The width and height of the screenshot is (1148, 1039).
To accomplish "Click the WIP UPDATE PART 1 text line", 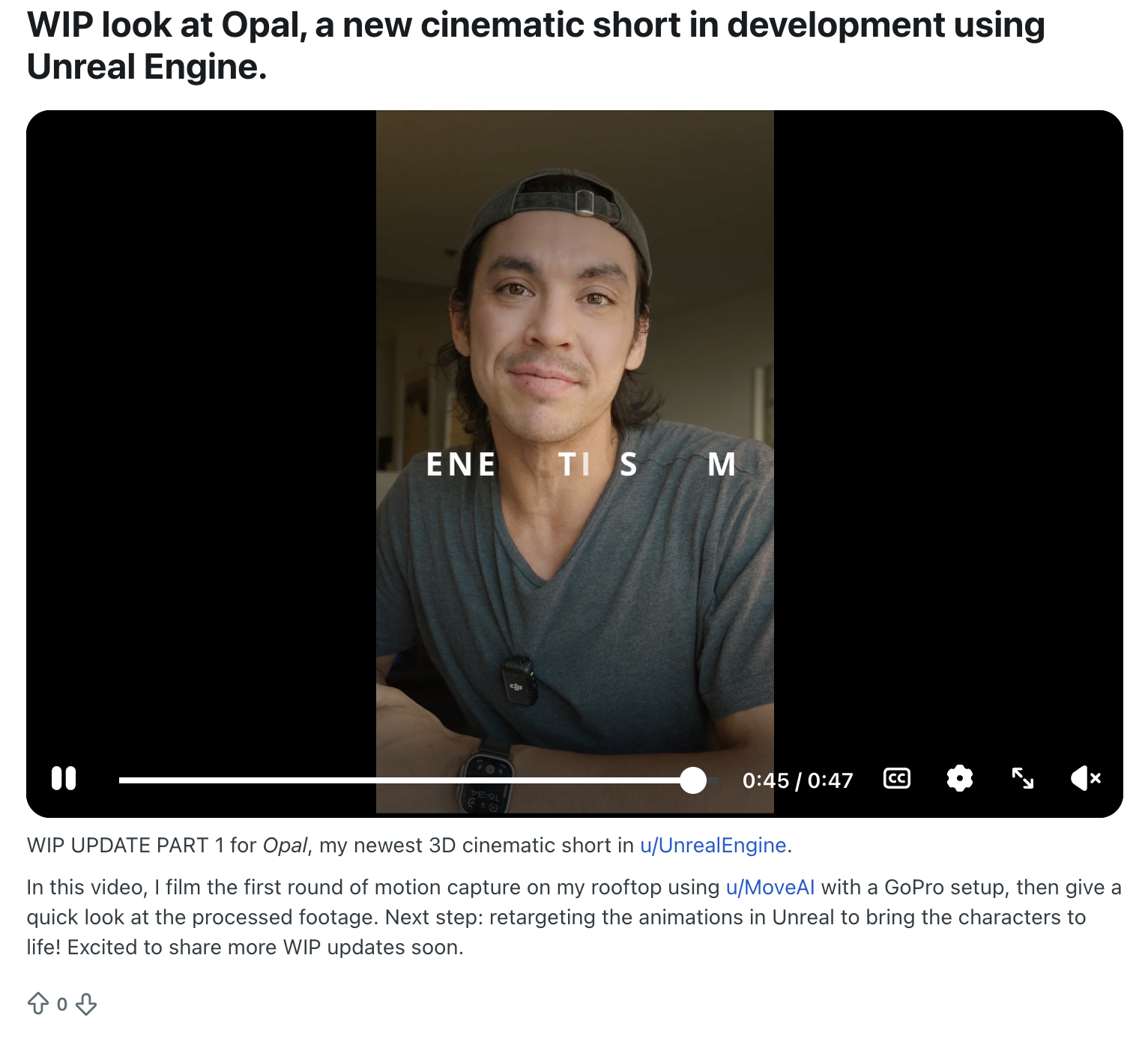I will tap(409, 846).
